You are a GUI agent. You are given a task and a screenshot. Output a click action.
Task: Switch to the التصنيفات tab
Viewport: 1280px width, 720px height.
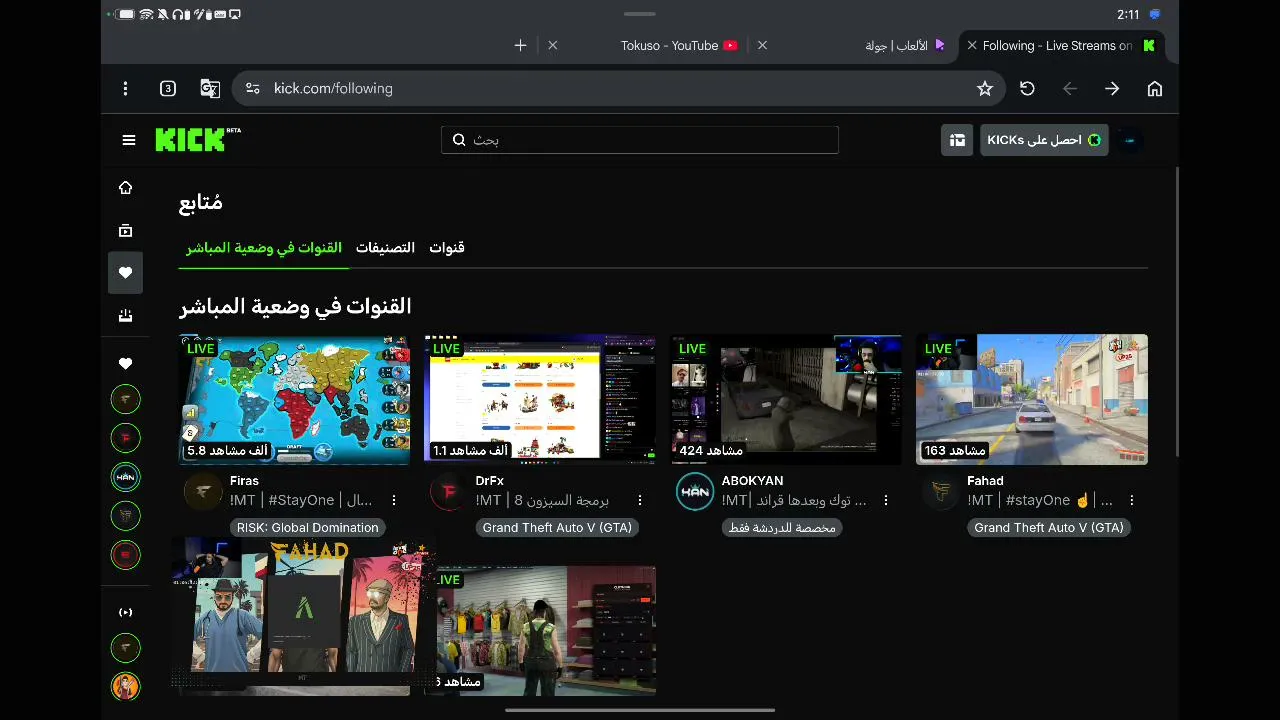[x=385, y=248]
